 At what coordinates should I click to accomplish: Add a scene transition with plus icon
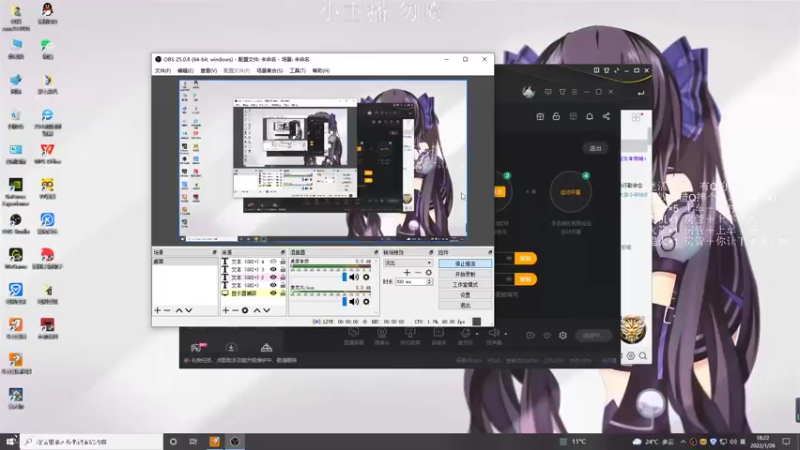(407, 272)
